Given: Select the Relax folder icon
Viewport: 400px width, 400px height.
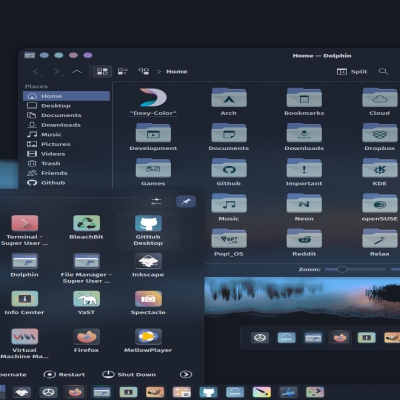Looking at the screenshot, I should [380, 238].
